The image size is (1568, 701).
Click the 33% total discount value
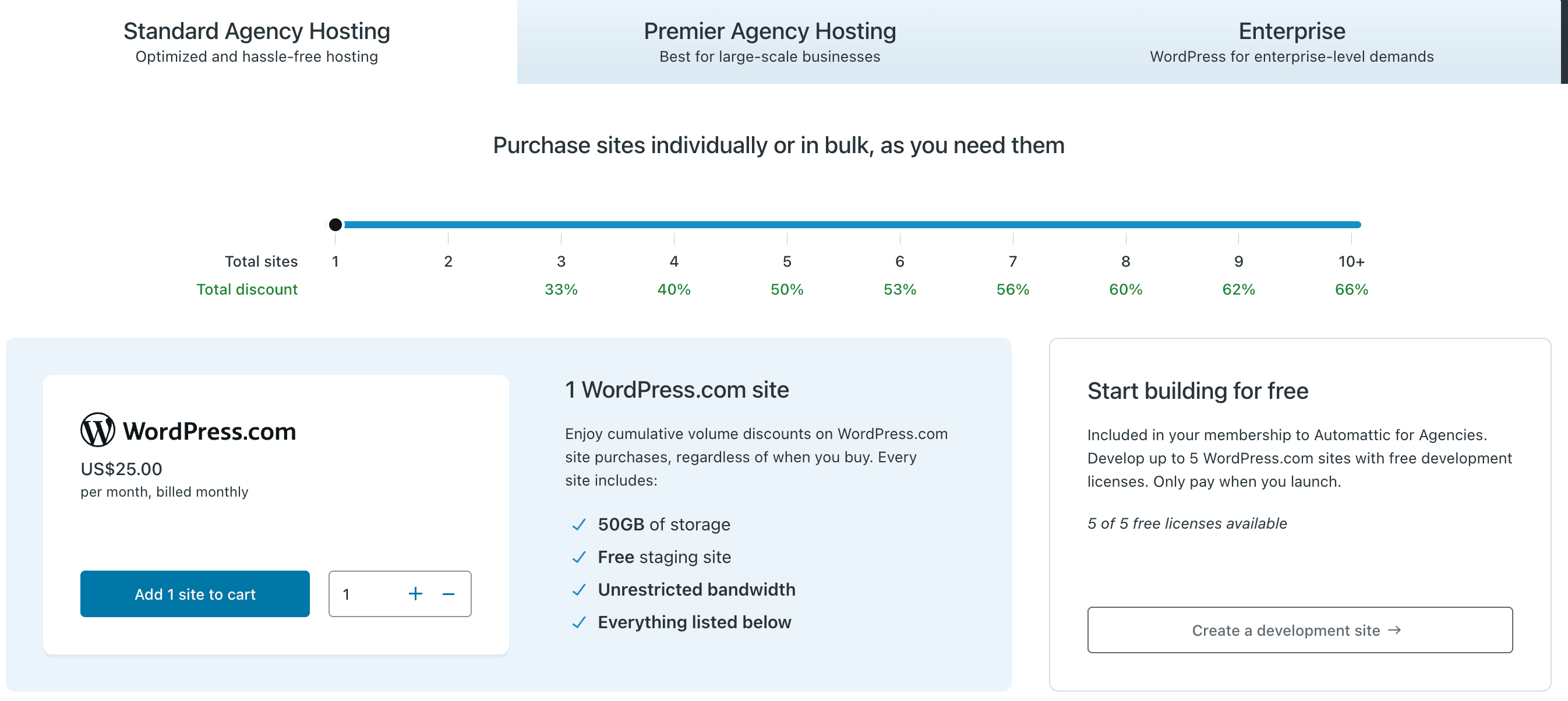pyautogui.click(x=561, y=289)
